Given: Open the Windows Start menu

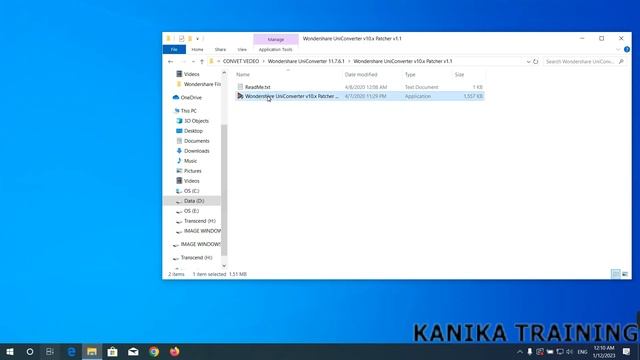Looking at the screenshot, I should (10, 351).
